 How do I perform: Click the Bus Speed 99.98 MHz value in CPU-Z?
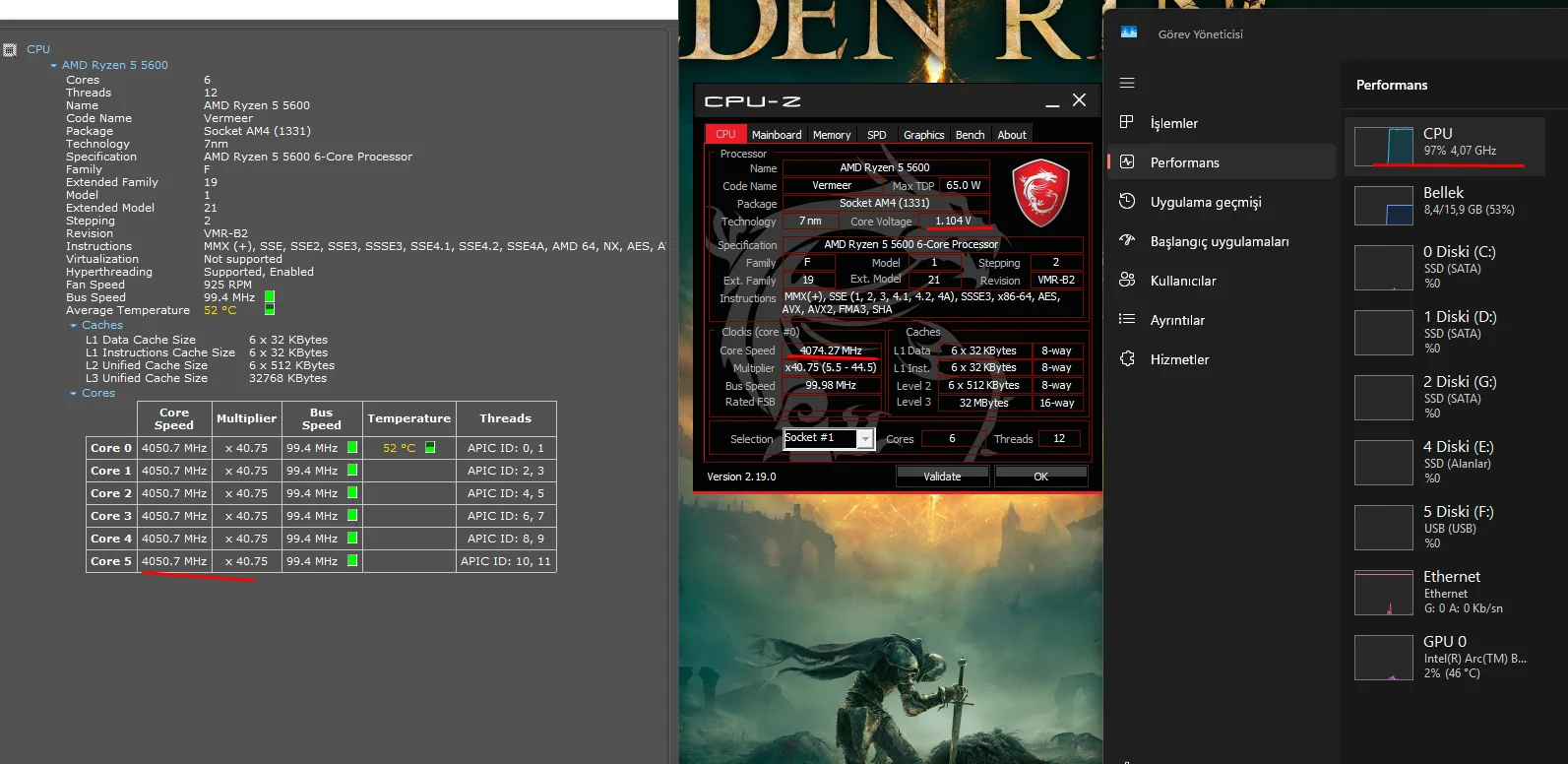click(x=831, y=385)
